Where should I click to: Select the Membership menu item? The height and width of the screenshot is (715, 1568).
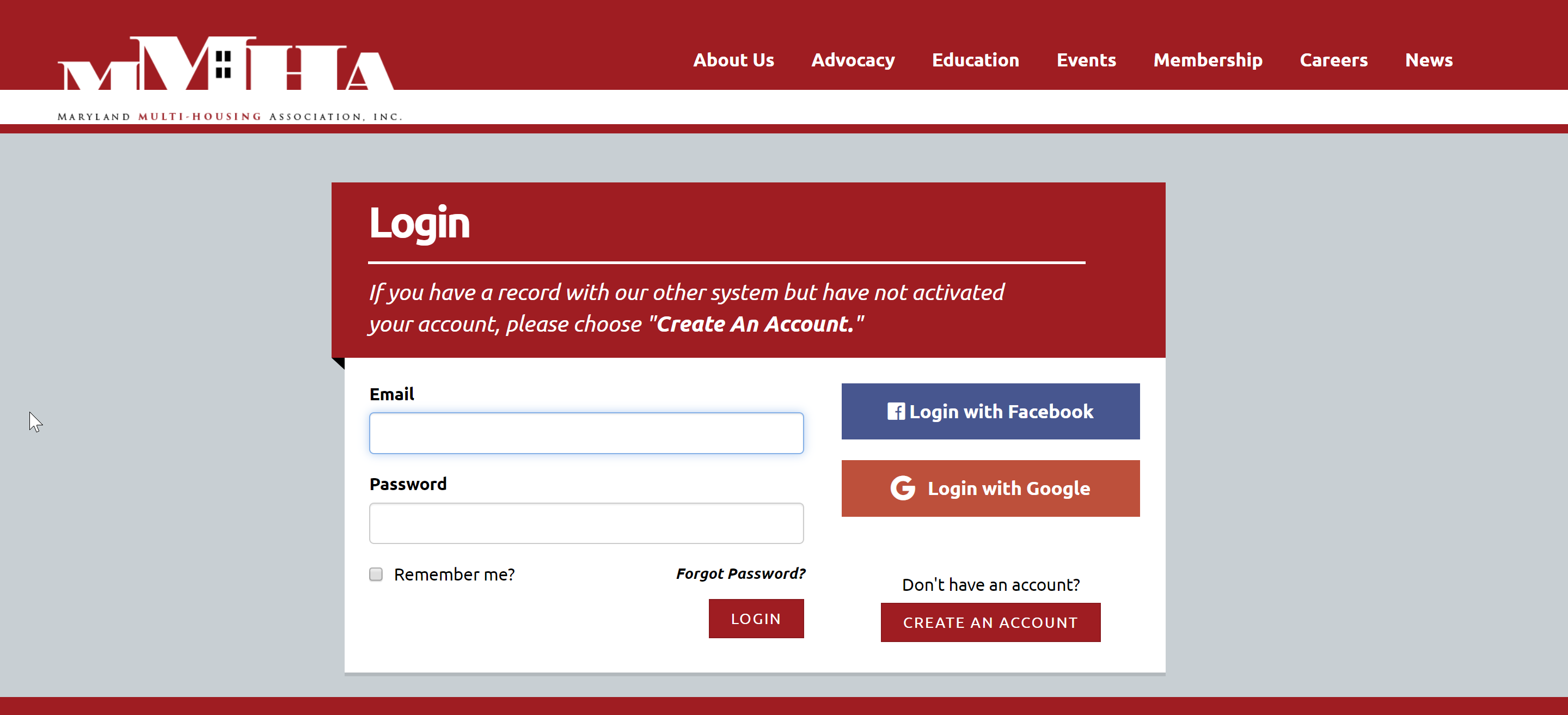pos(1208,60)
